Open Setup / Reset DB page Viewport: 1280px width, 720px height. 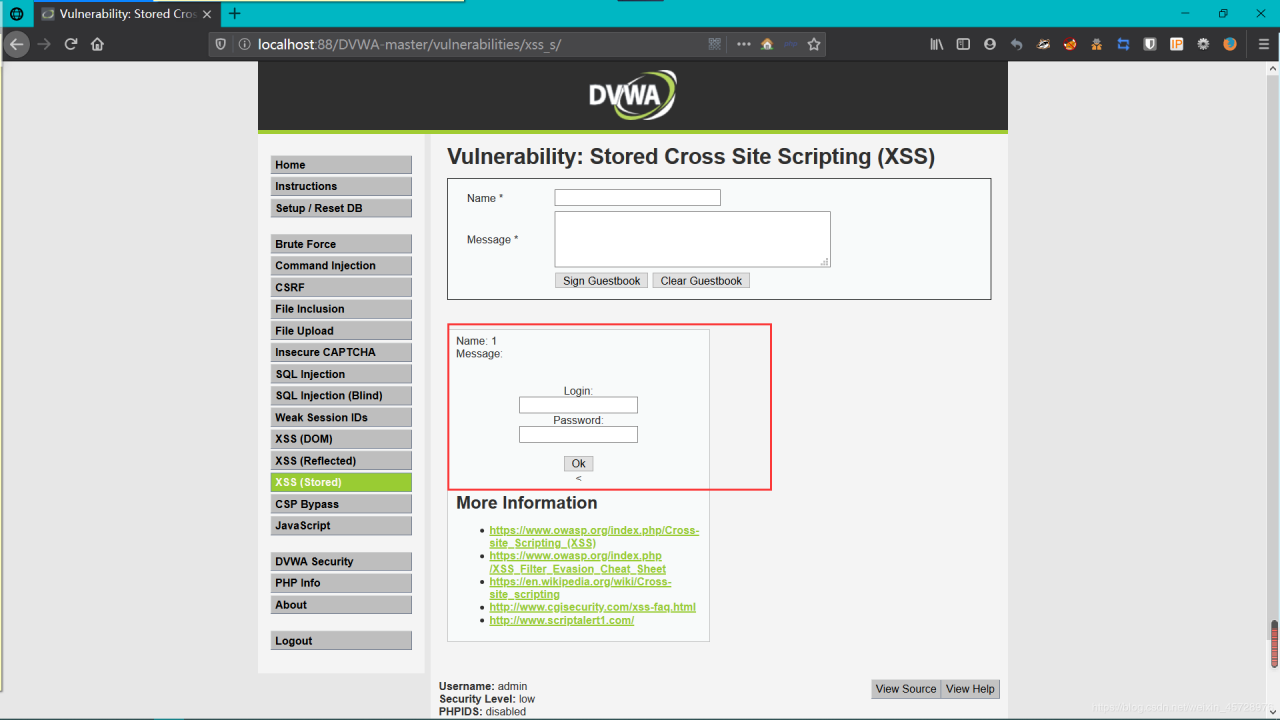click(x=341, y=208)
